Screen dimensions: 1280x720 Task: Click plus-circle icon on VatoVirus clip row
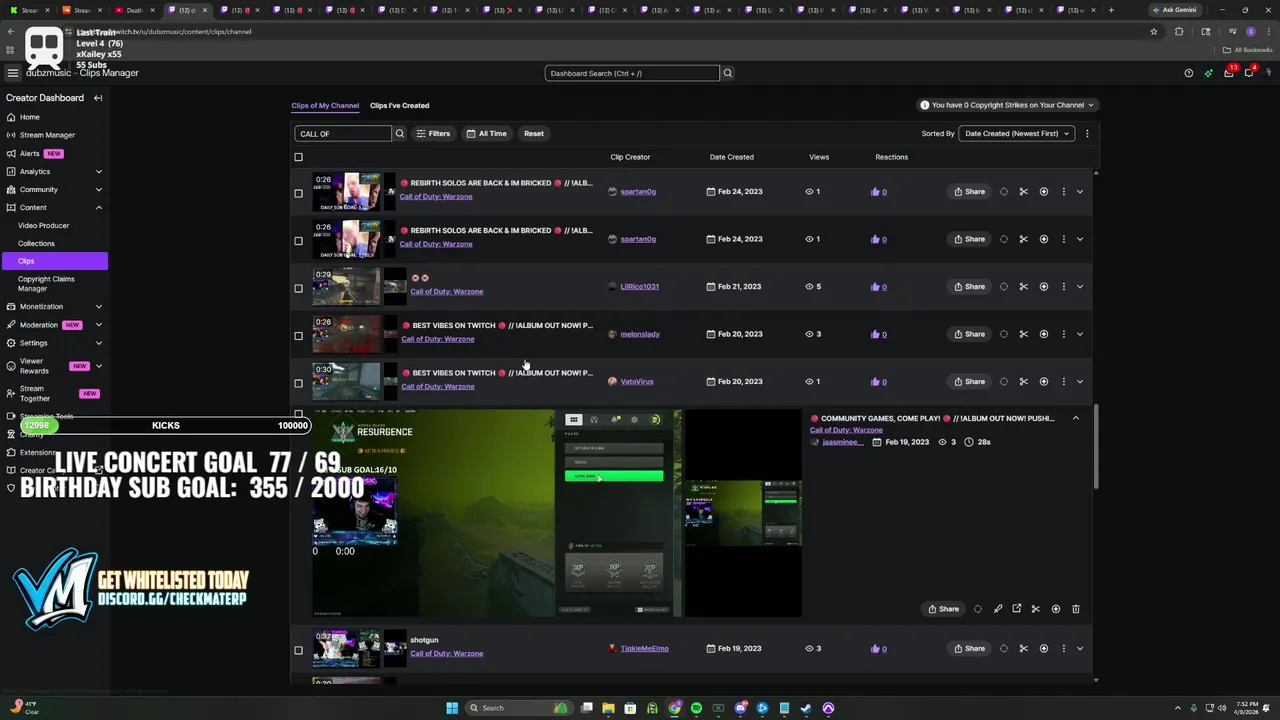(x=1043, y=382)
